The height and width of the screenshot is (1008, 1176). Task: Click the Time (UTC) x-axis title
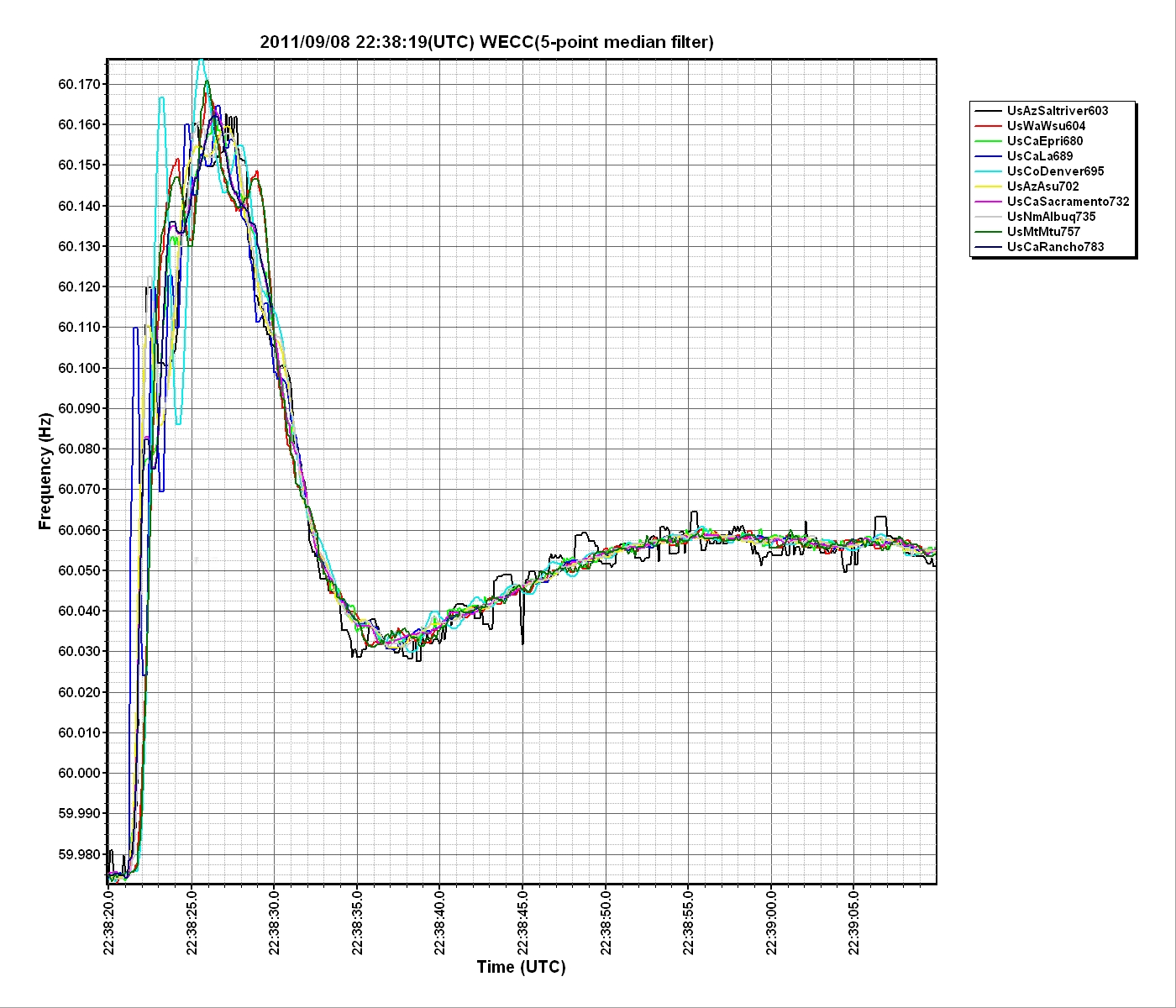point(521,967)
